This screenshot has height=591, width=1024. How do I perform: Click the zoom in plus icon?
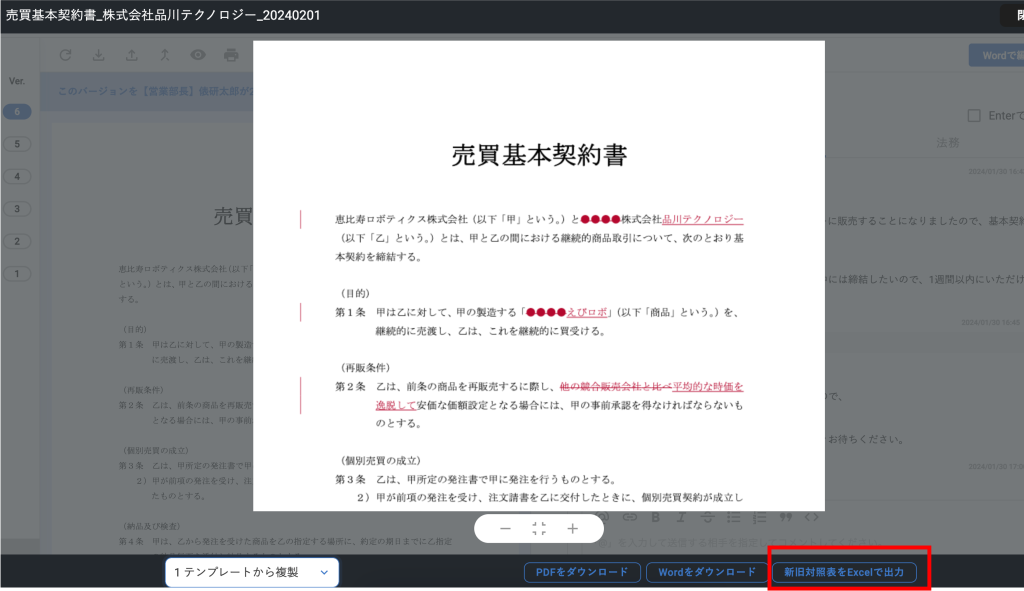(573, 528)
